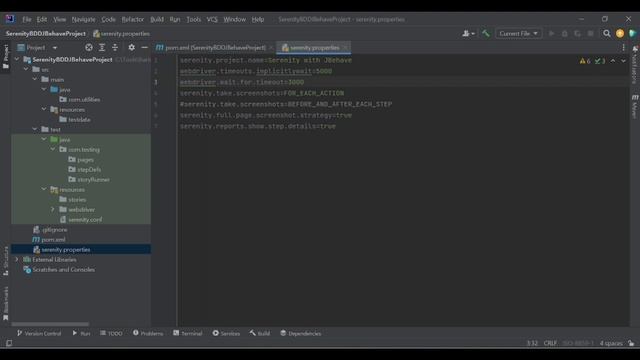Viewport: 640px width, 360px height.
Task: Click the 4 spaces indent setting
Action: click(611, 343)
